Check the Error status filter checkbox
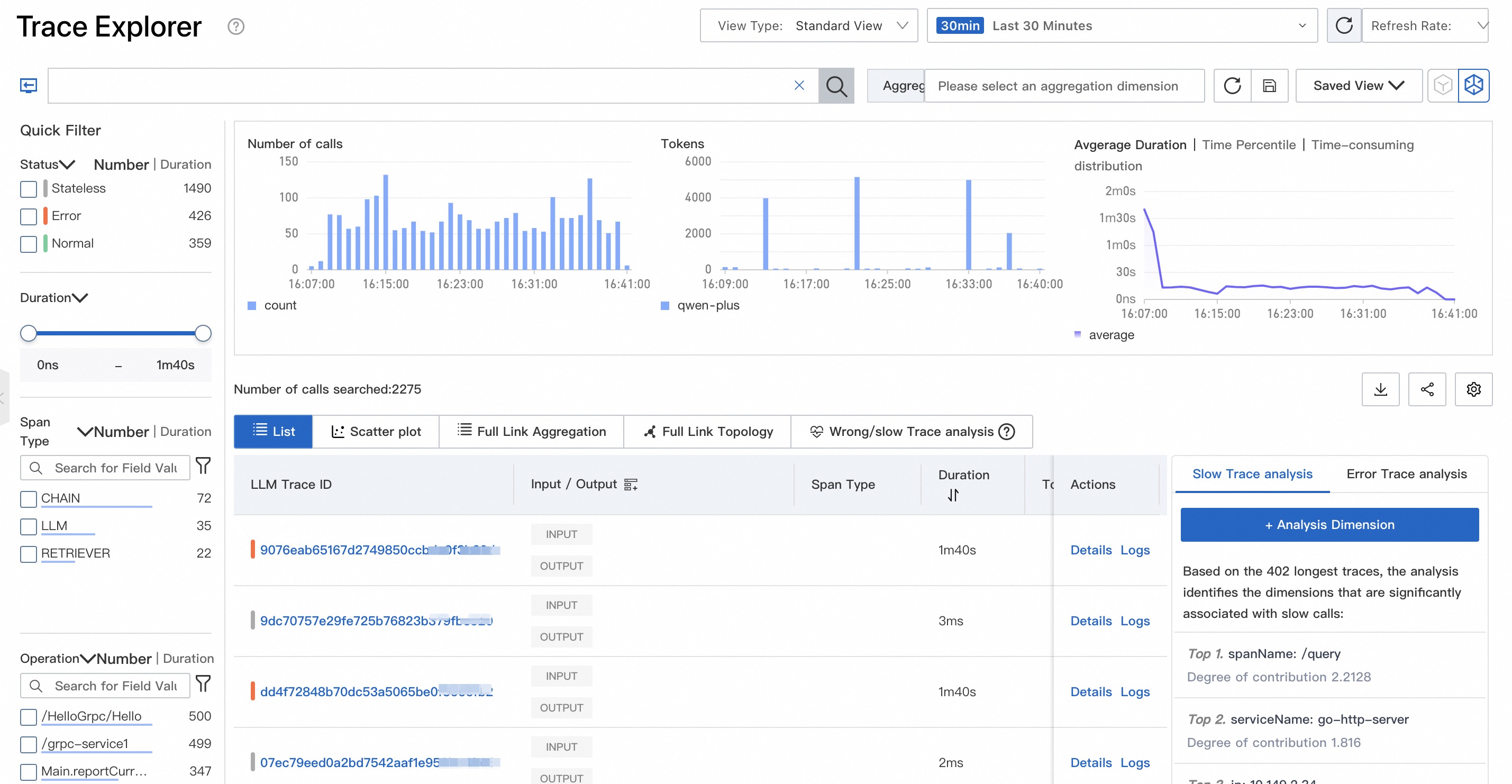 pos(28,216)
